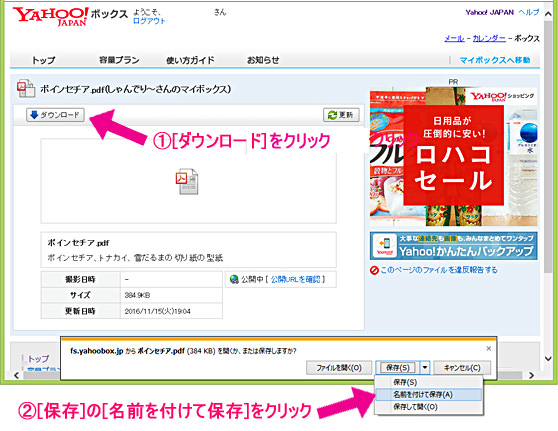Image resolution: width=558 pixels, height=431 pixels.
Task: Click the file size value 384.9KB
Action: click(x=137, y=295)
